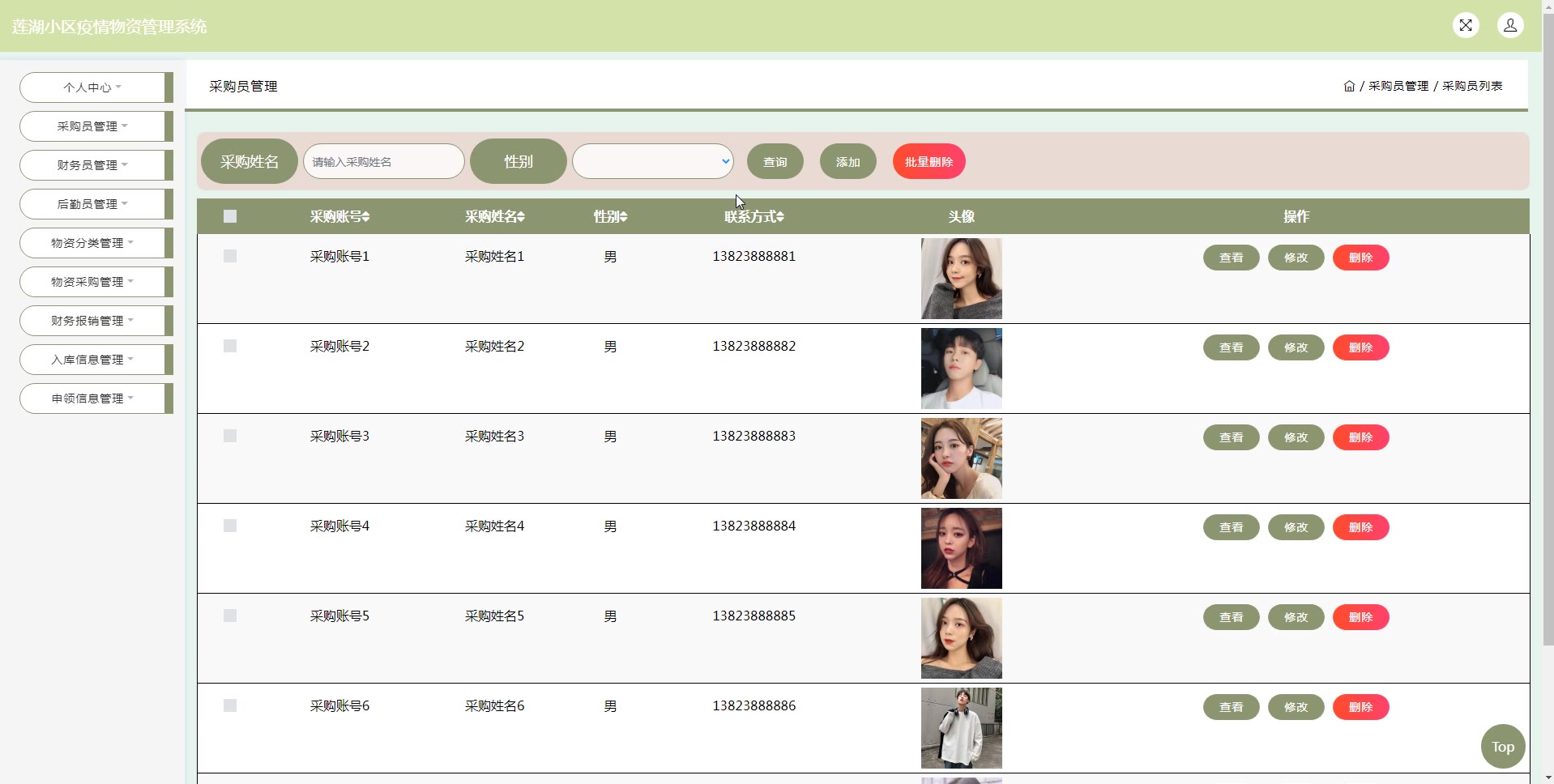Delete 采购账号5 row

(x=1361, y=617)
